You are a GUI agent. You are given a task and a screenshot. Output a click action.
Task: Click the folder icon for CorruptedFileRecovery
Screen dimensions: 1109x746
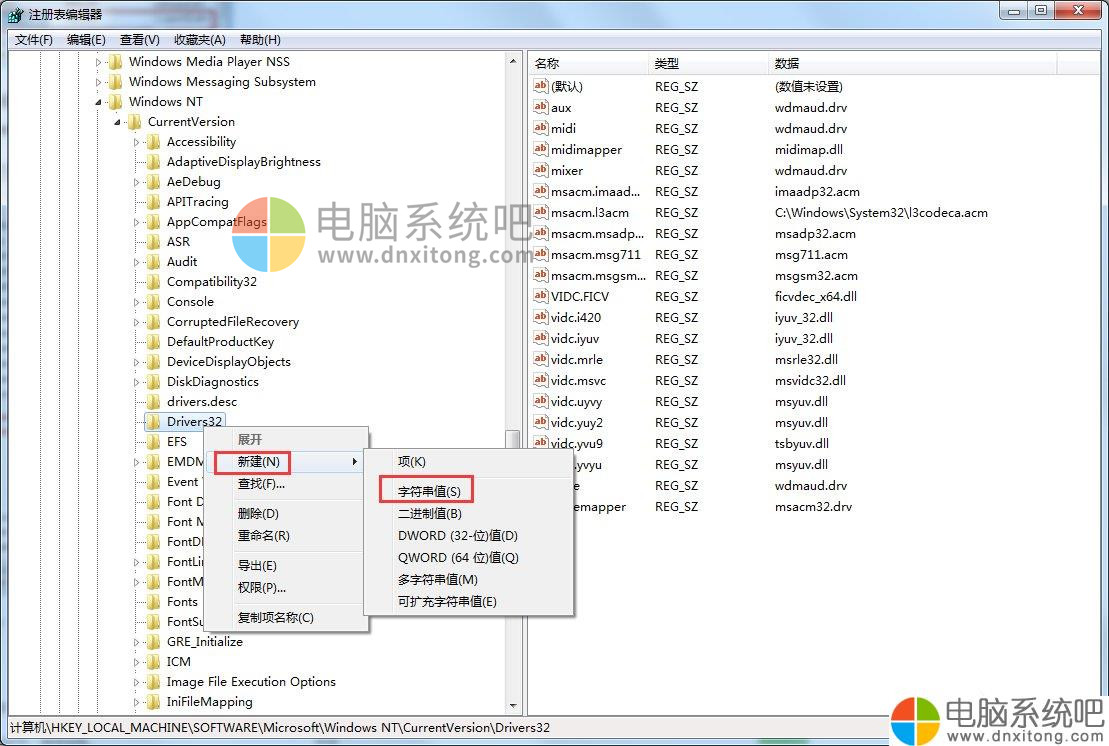(153, 322)
